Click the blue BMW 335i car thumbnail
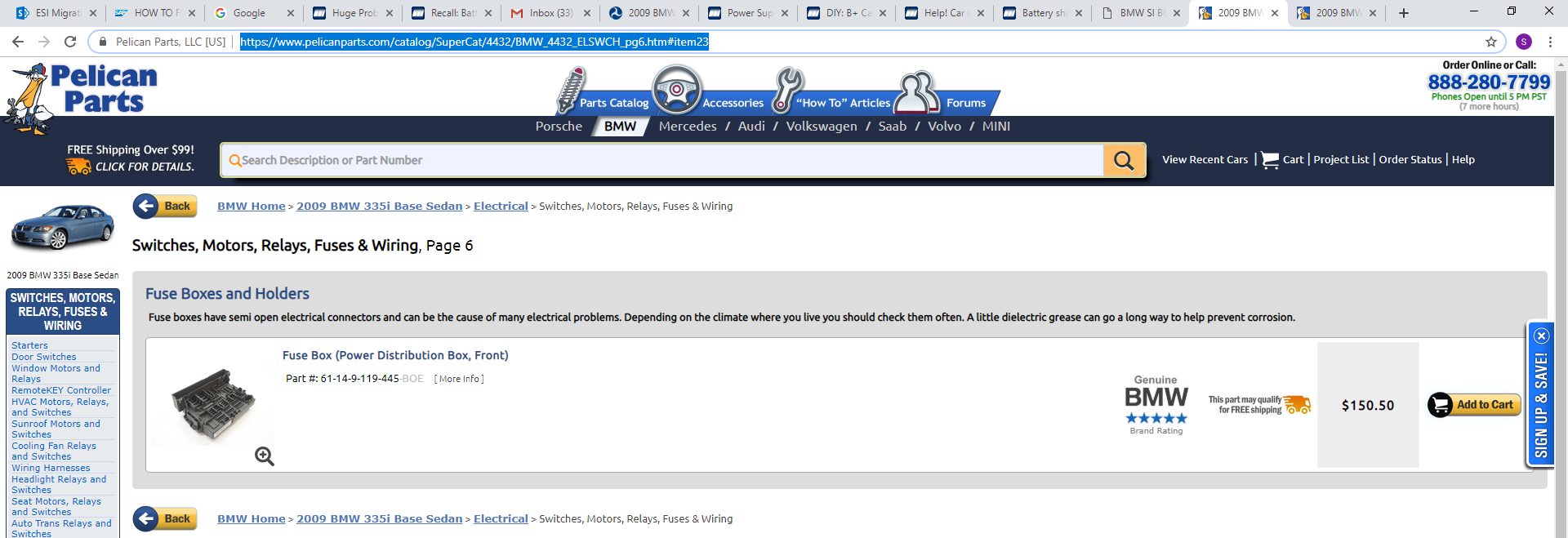 (62, 226)
